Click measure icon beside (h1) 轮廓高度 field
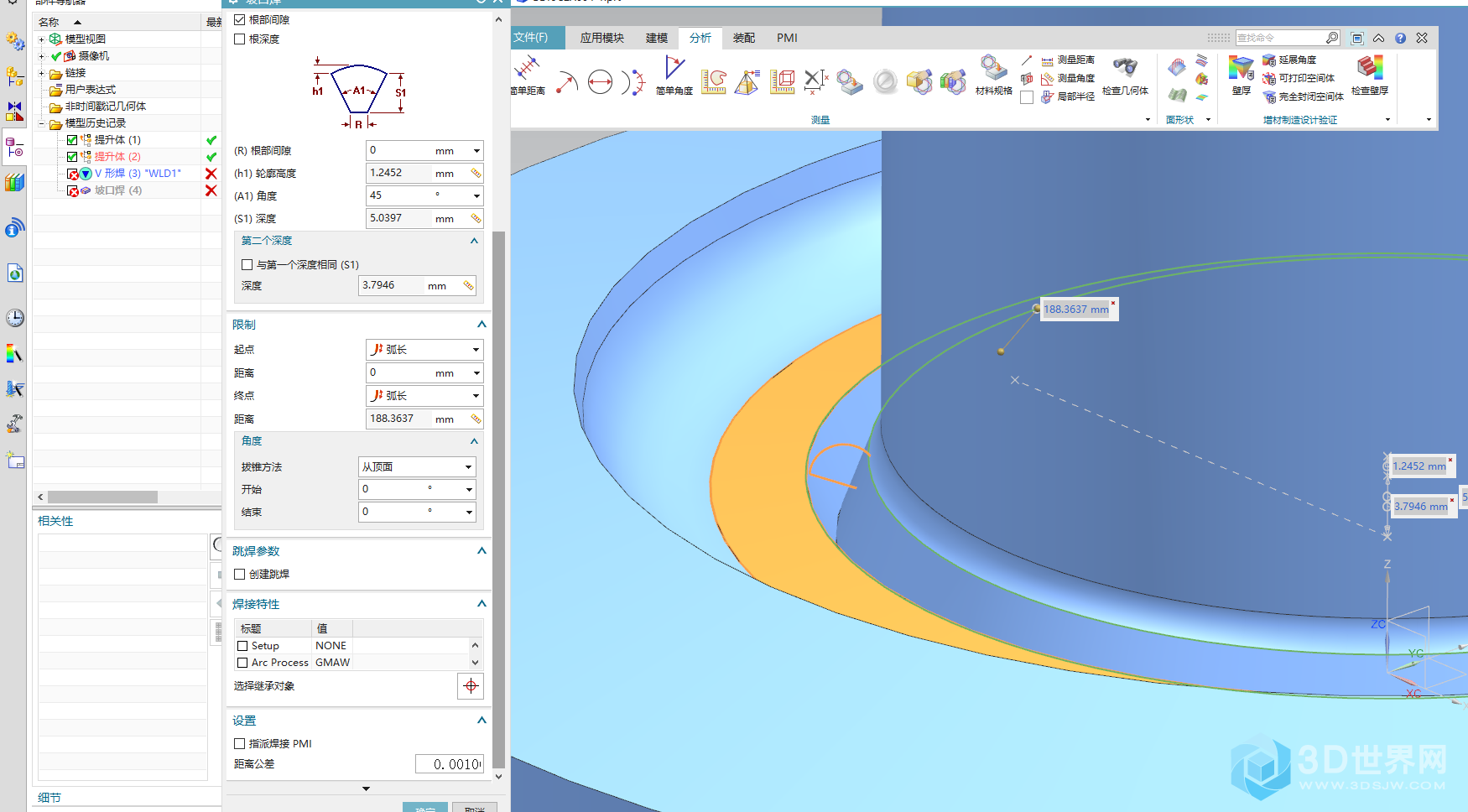This screenshot has height=812, width=1468. coord(476,174)
